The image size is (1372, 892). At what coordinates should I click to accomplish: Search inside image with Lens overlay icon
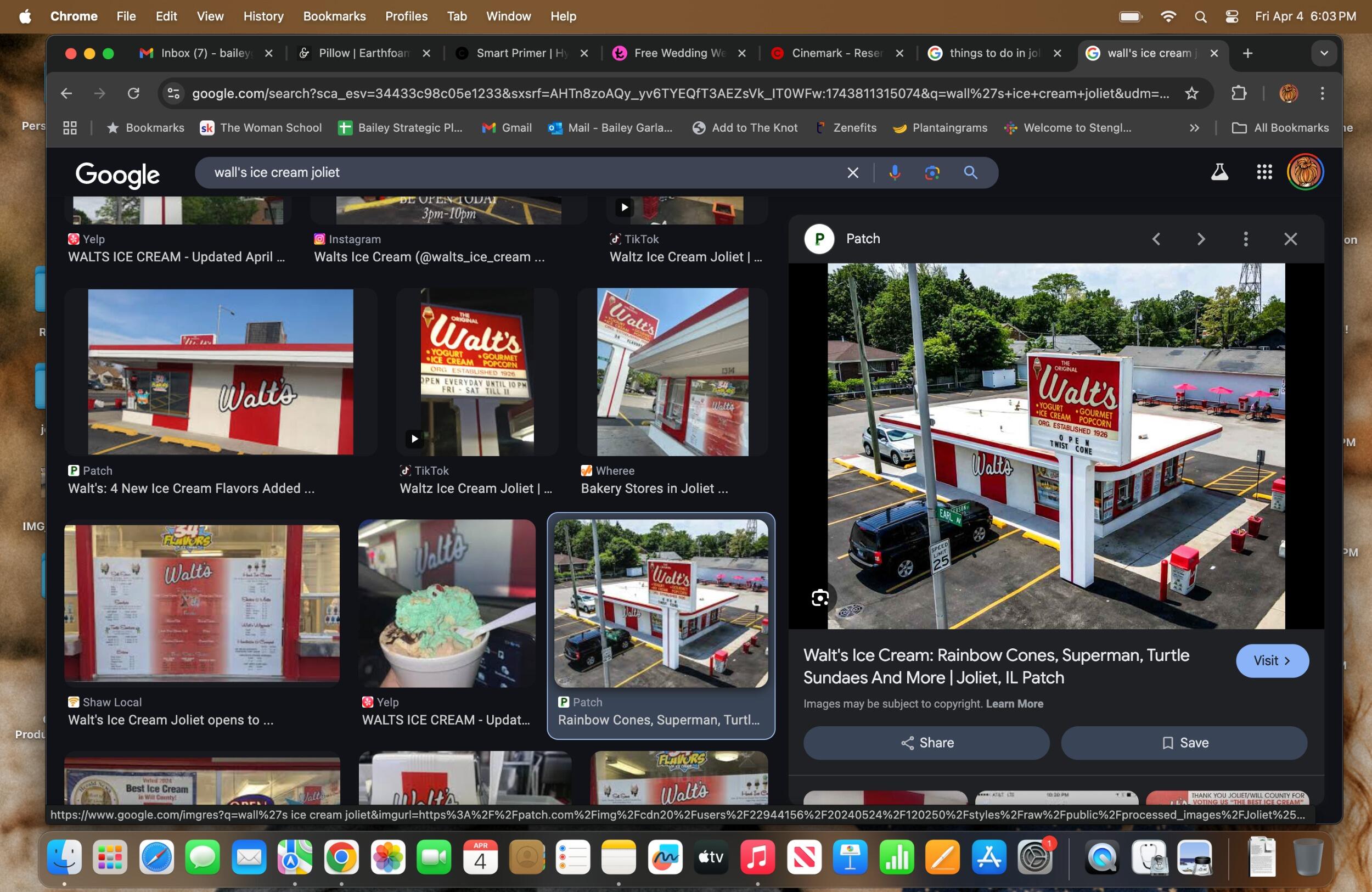(820, 598)
